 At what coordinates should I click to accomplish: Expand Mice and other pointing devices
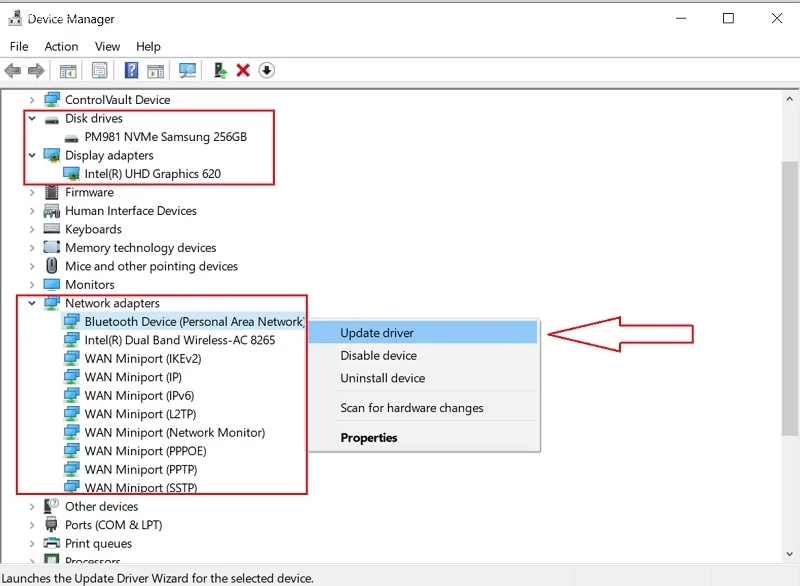pyautogui.click(x=32, y=267)
